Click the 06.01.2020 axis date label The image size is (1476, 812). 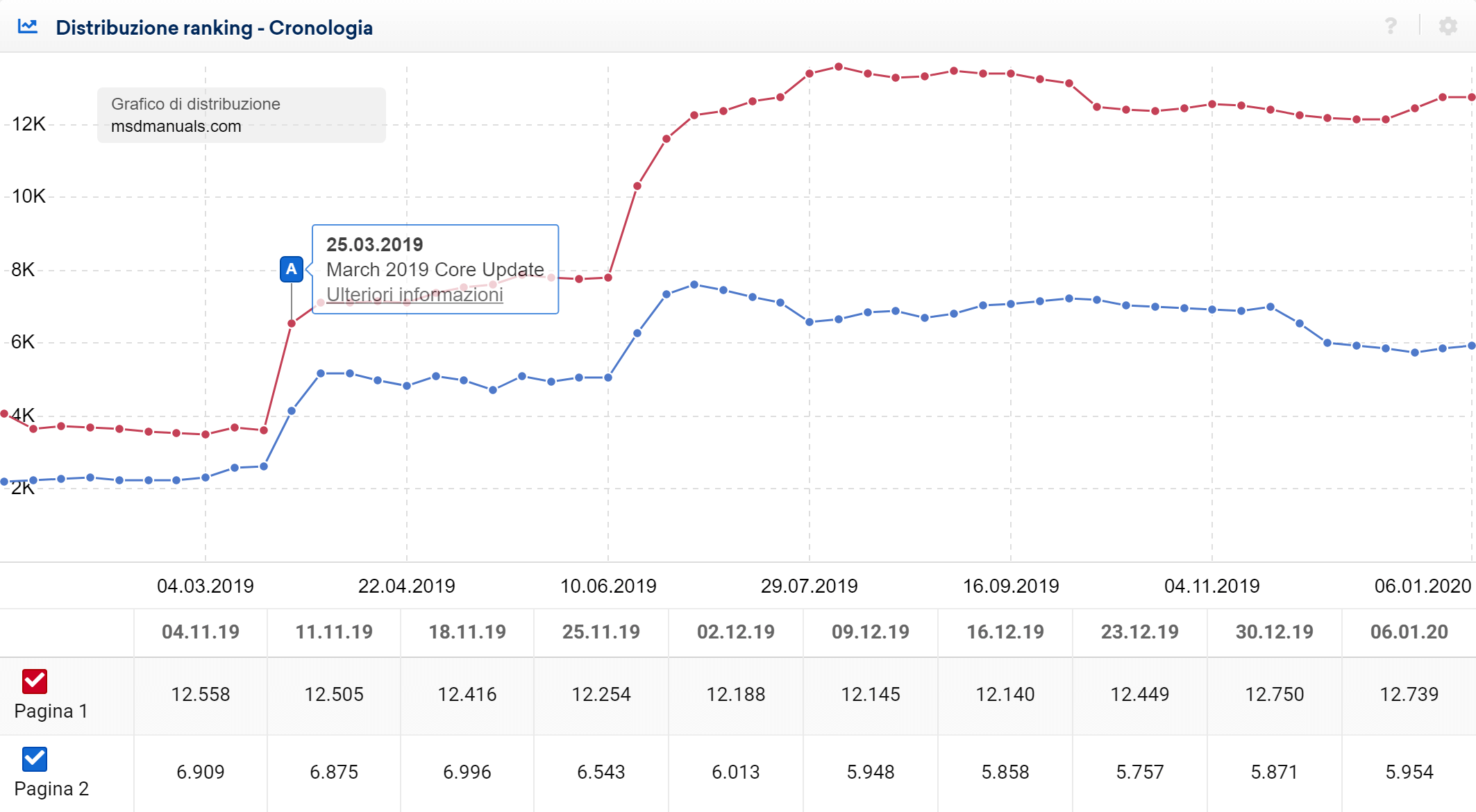tap(1423, 586)
